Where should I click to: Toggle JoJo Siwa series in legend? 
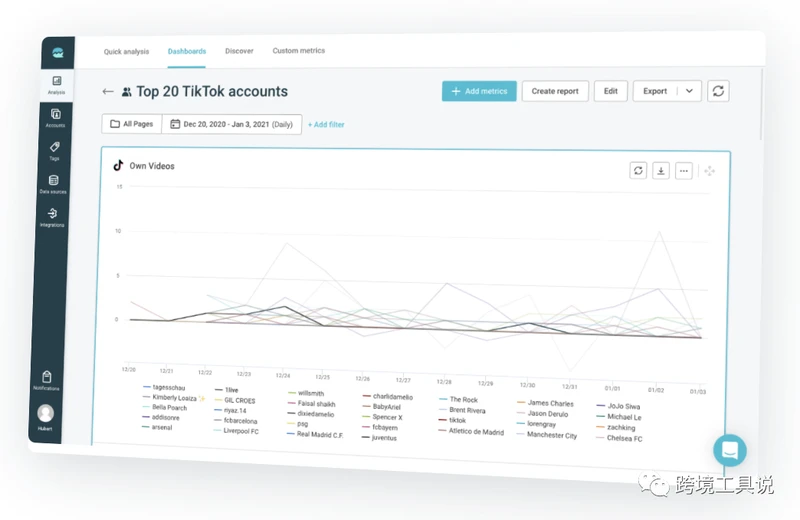point(618,406)
